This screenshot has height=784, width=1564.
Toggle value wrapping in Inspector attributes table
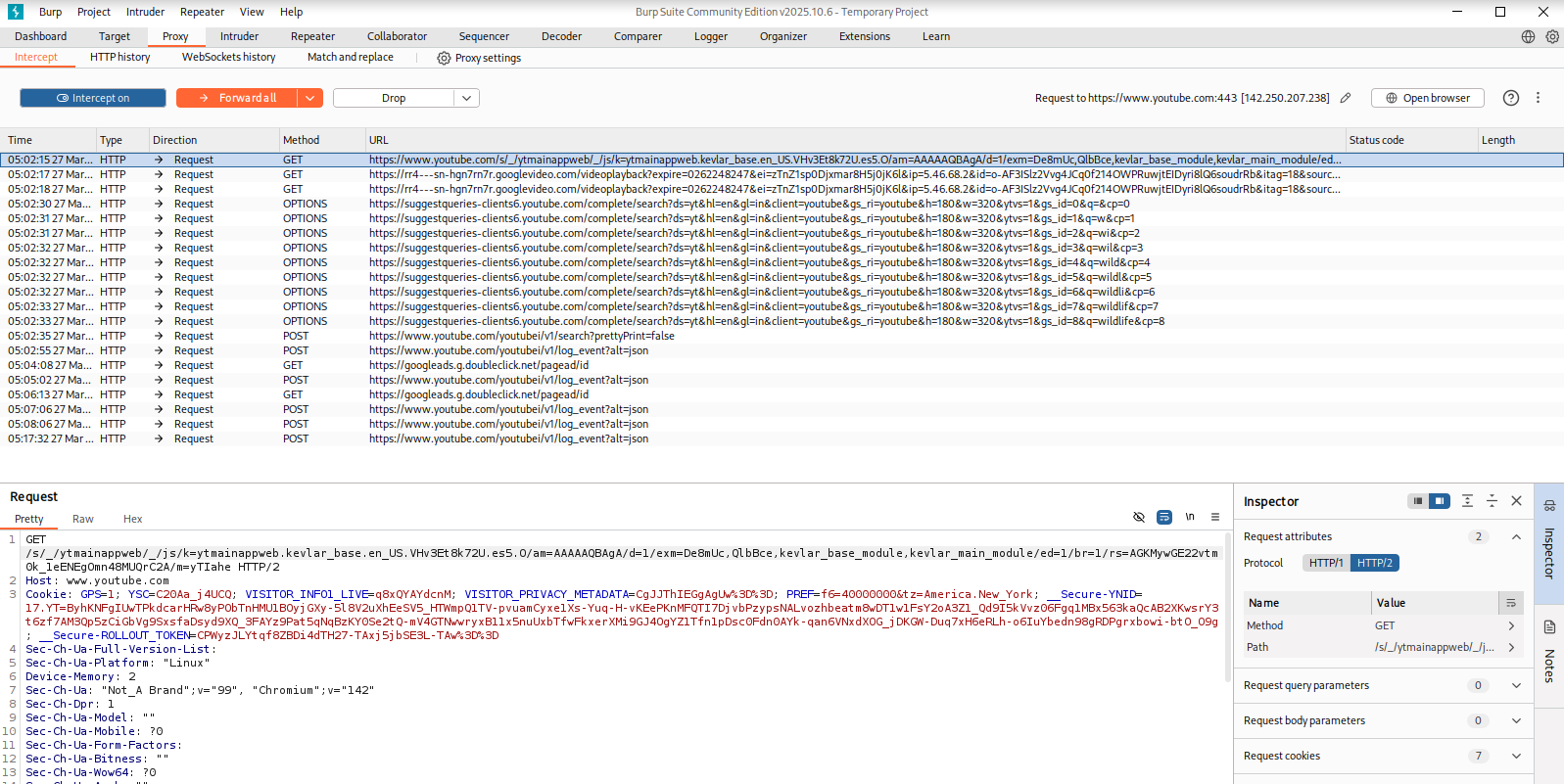[1511, 603]
